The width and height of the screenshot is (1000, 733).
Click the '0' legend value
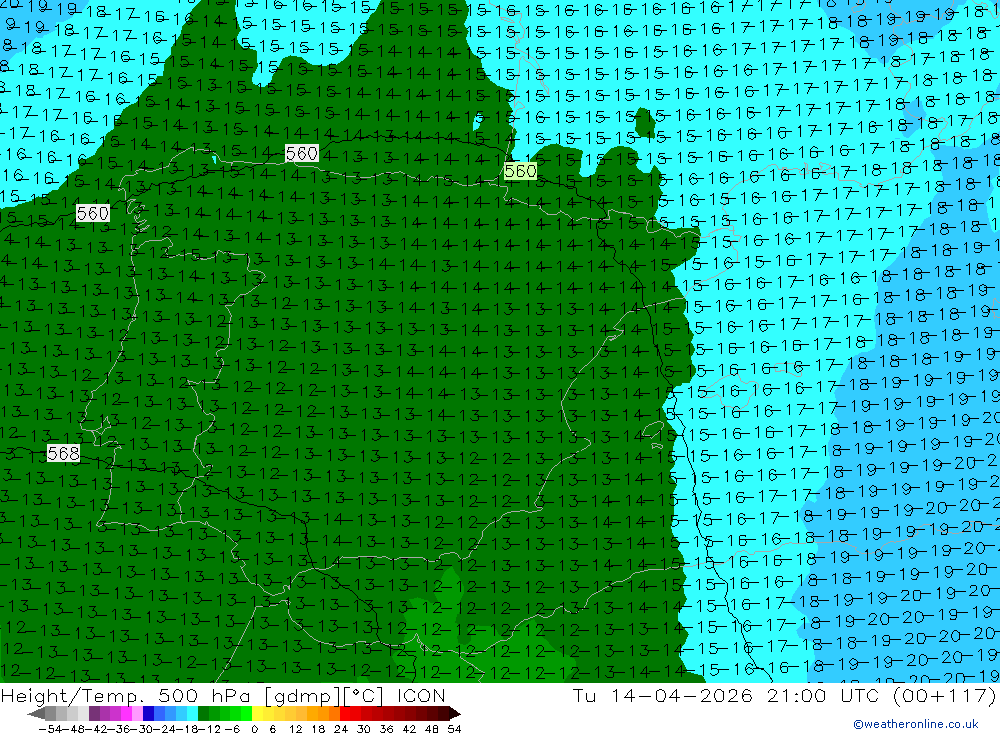(x=254, y=729)
